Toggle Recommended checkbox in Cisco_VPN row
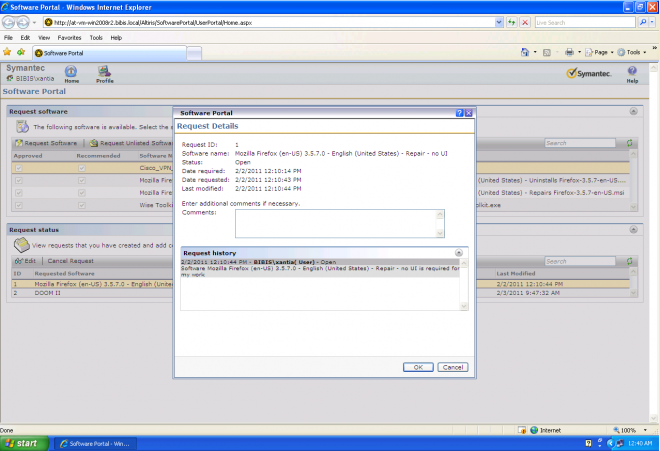660x451 pixels. (x=82, y=168)
